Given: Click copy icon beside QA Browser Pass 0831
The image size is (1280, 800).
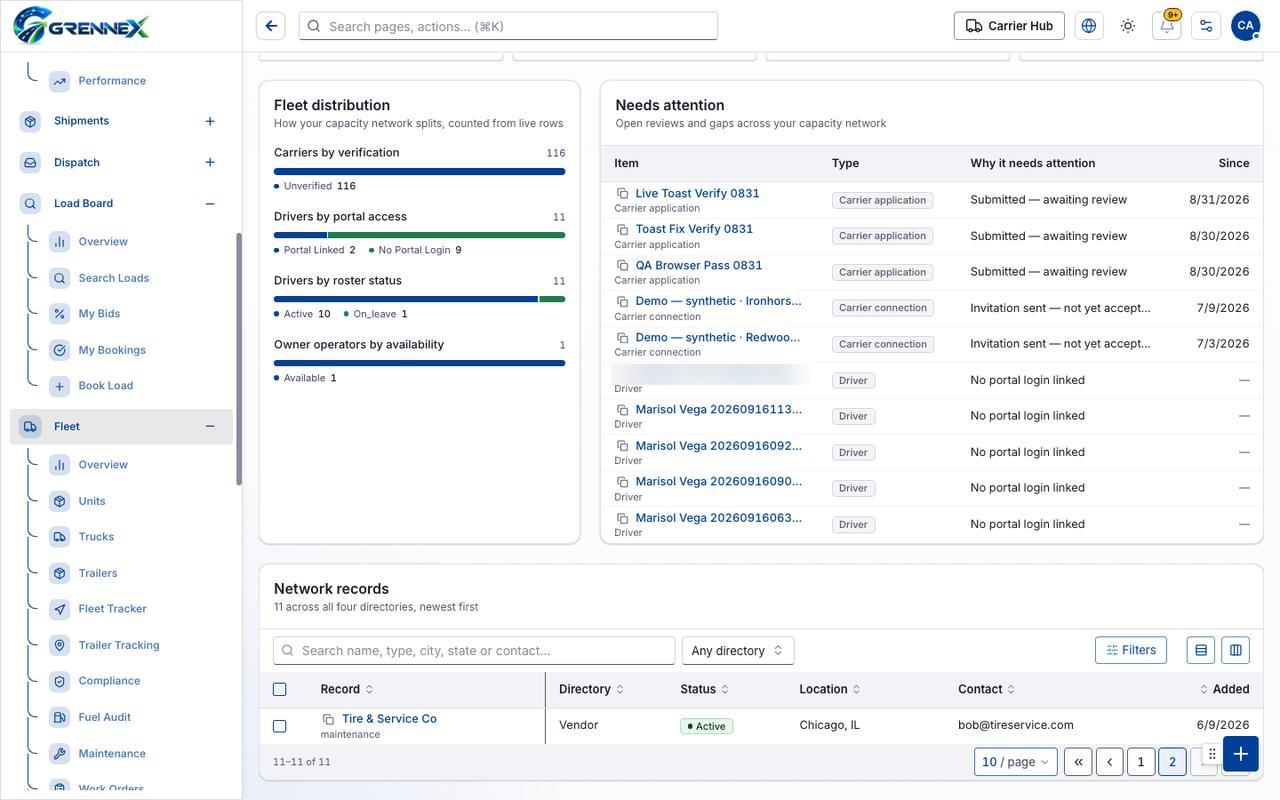Looking at the screenshot, I should [x=622, y=265].
